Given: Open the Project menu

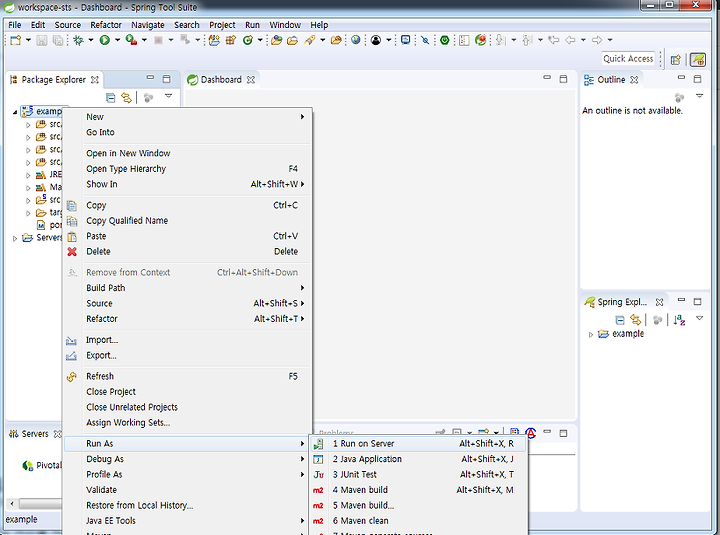Looking at the screenshot, I should (x=222, y=25).
